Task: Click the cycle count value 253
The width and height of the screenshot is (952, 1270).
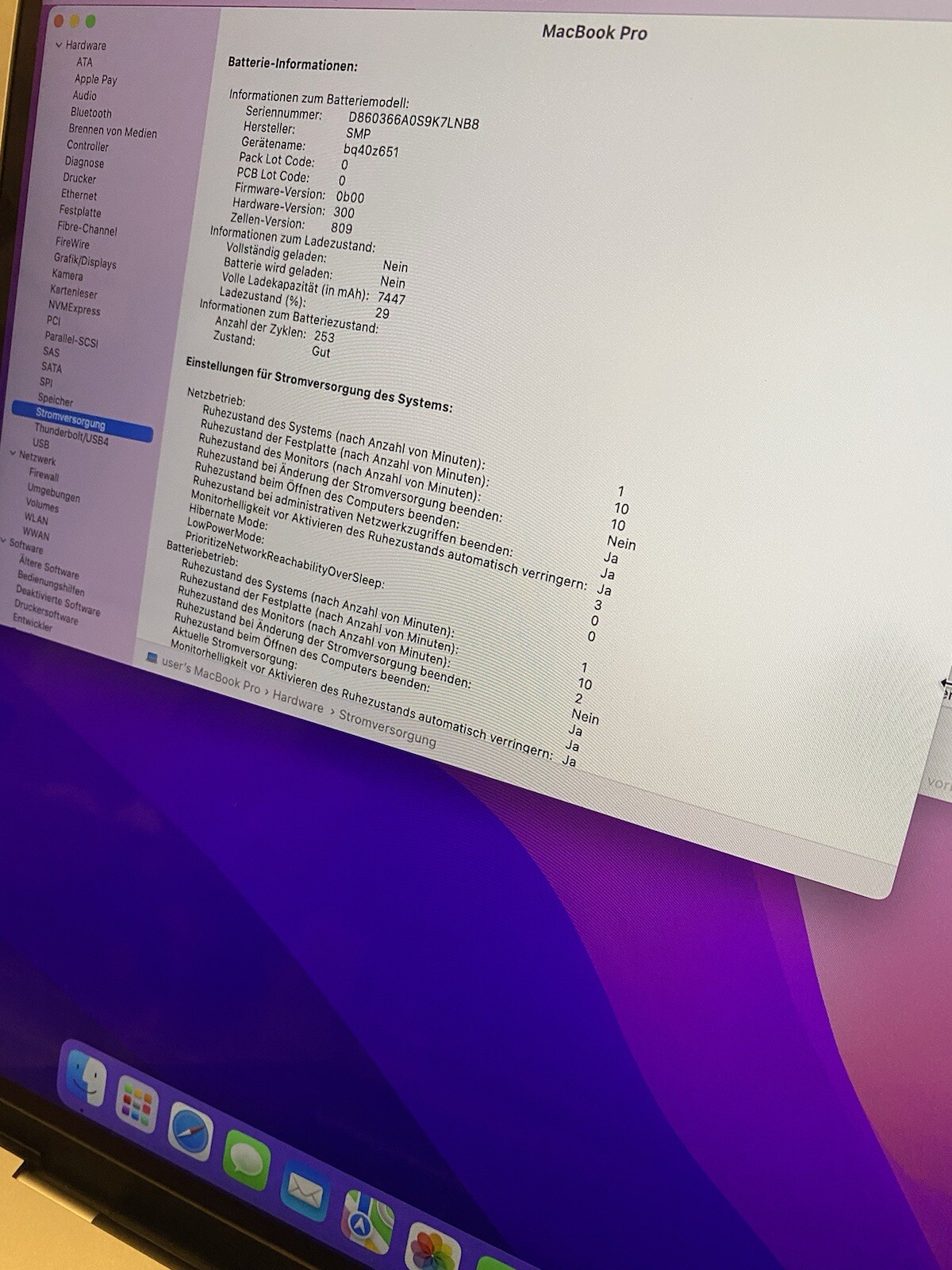Action: coord(324,337)
